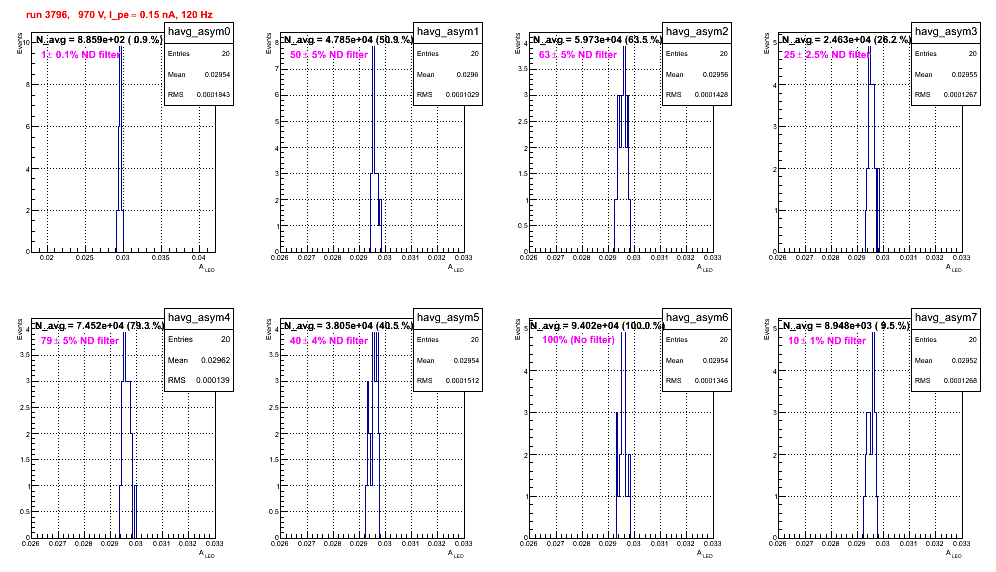Screen dimensions: 996x572
Task: Click RMS value 0.0001428 in stats box
Action: tap(711, 95)
